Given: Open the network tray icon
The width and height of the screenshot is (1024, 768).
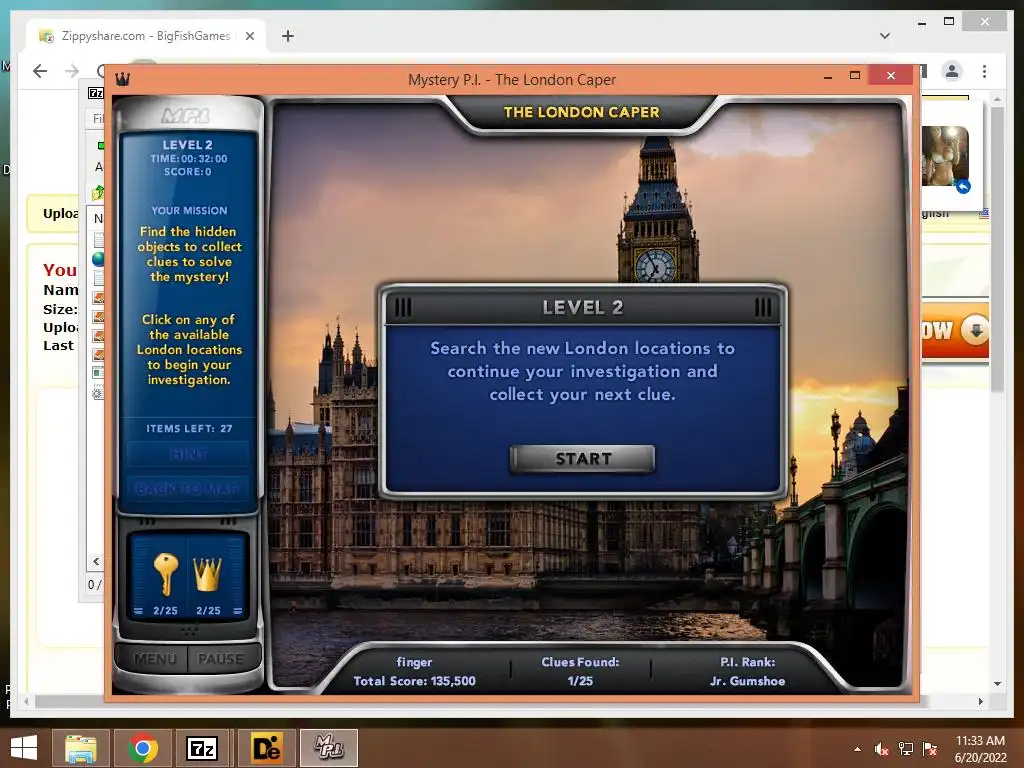Looking at the screenshot, I should [906, 749].
